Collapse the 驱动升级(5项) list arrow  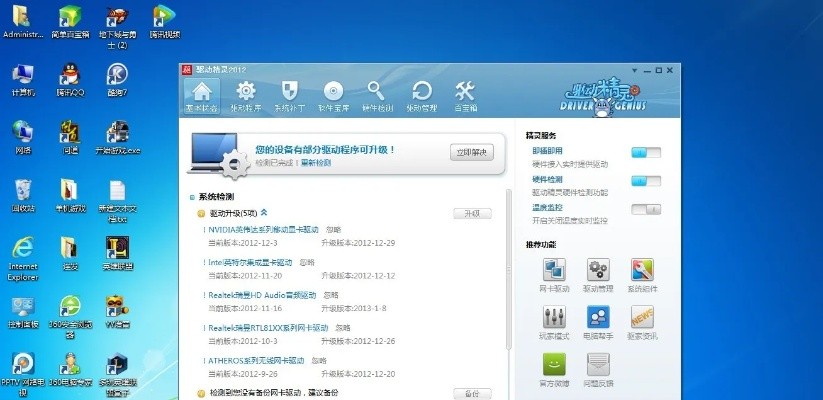(264, 212)
